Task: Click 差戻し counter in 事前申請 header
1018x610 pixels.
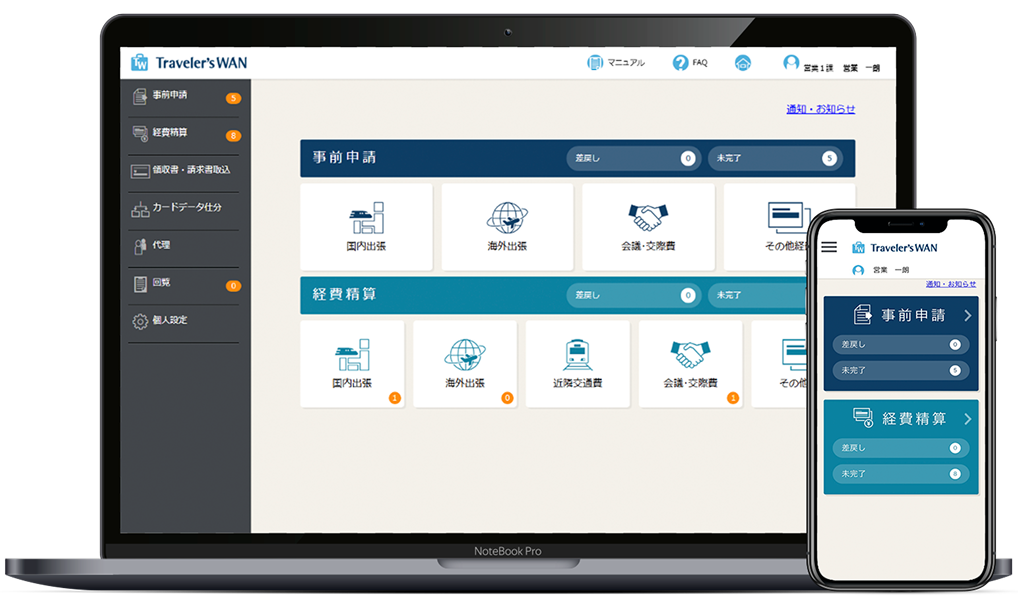Action: pos(632,158)
